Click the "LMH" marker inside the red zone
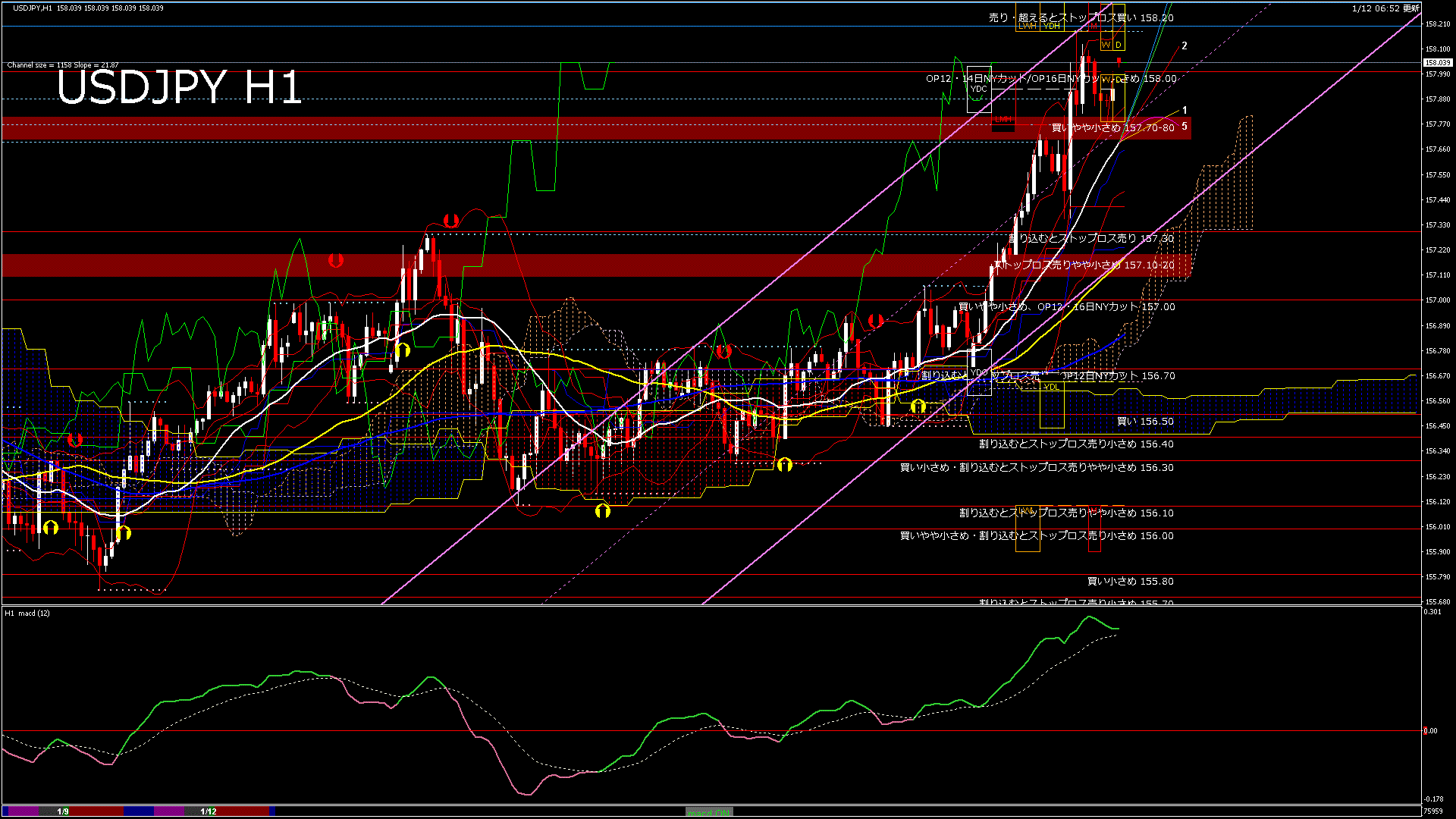1456x819 pixels. pos(1003,119)
